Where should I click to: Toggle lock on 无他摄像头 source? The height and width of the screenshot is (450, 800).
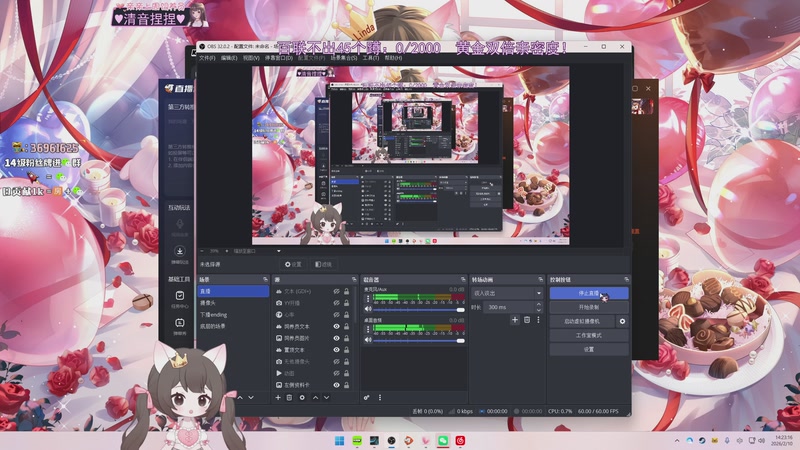coord(346,362)
